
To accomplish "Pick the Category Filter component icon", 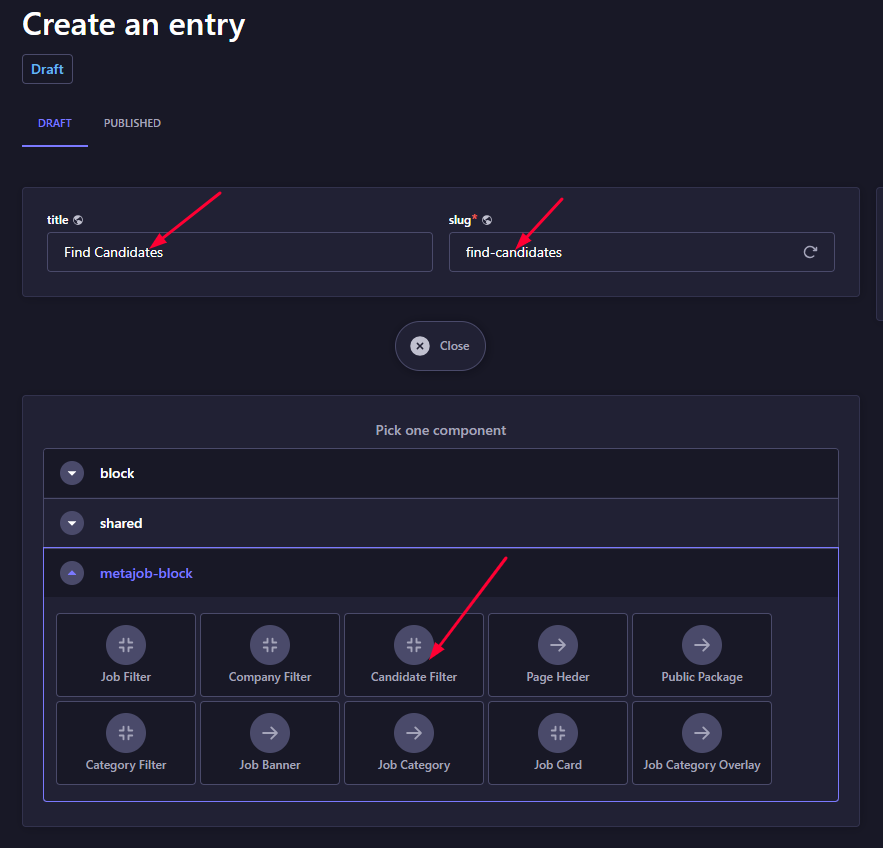I will (126, 733).
